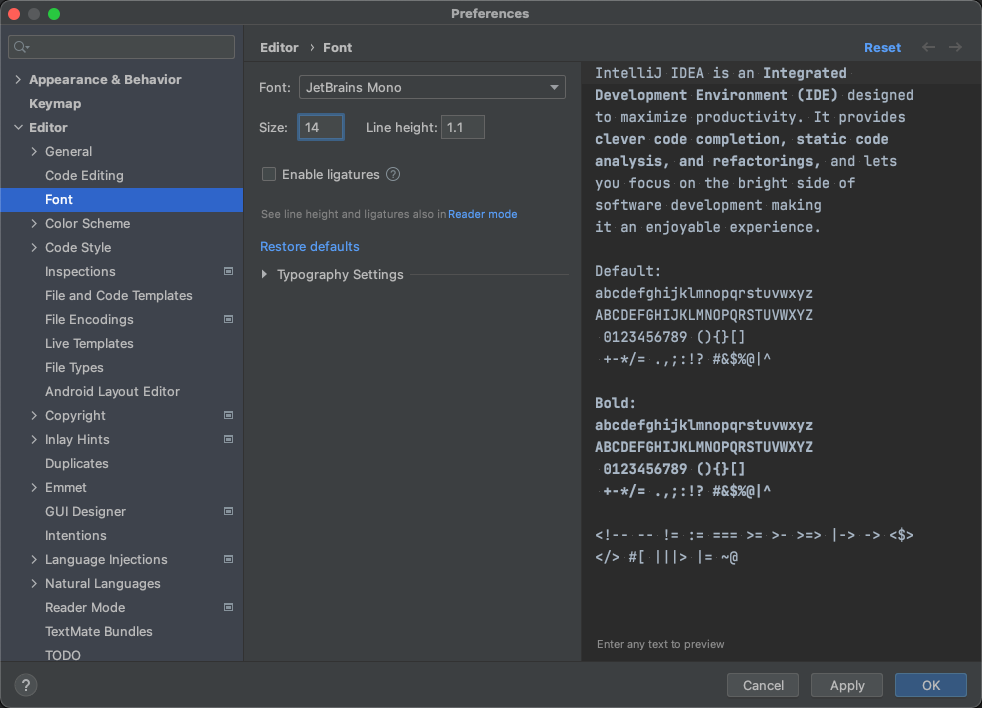Expand the General node chevron
This screenshot has height=708, width=982.
click(34, 152)
